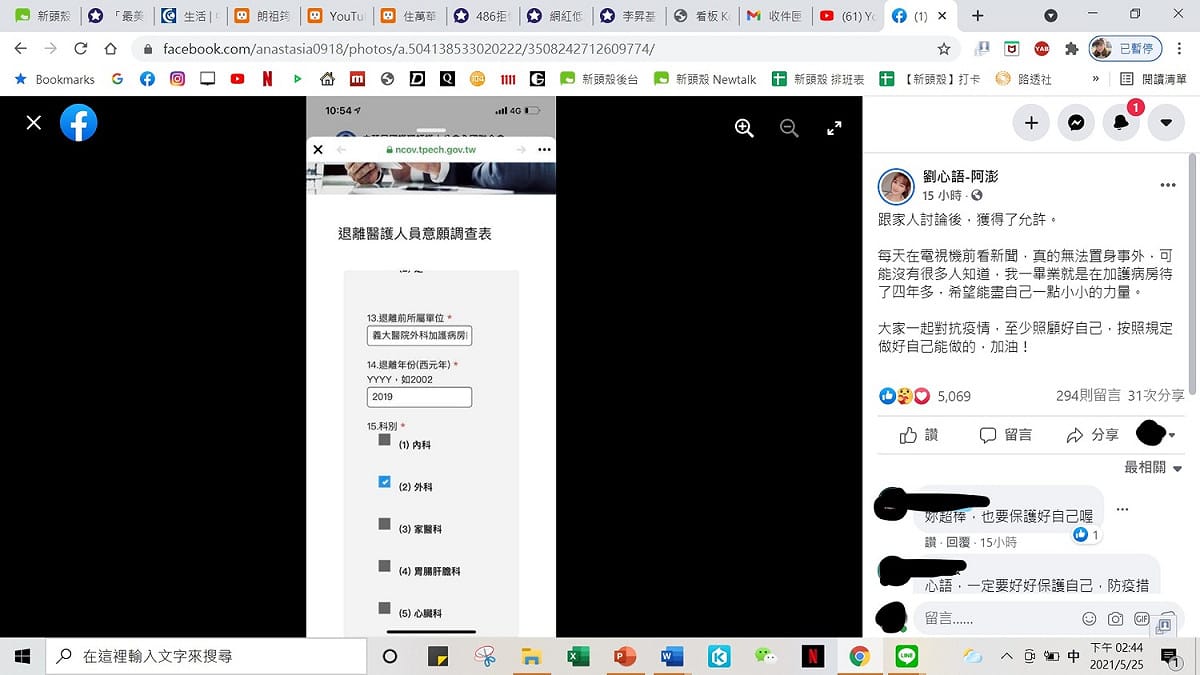The image size is (1200, 675).
Task: Click the 已暫停 Chrome profile button
Action: pyautogui.click(x=1123, y=48)
